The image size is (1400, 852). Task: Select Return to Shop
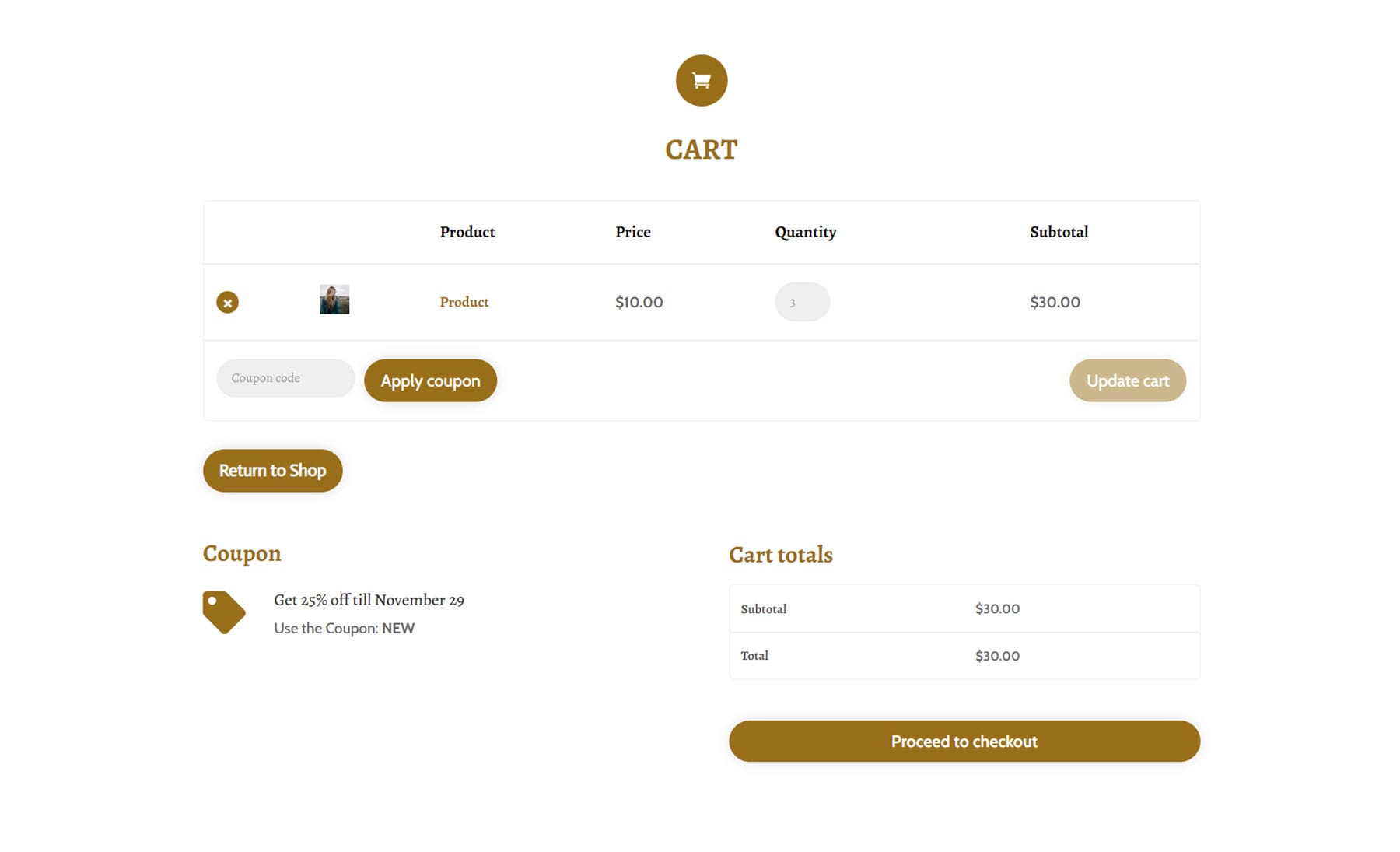point(272,470)
